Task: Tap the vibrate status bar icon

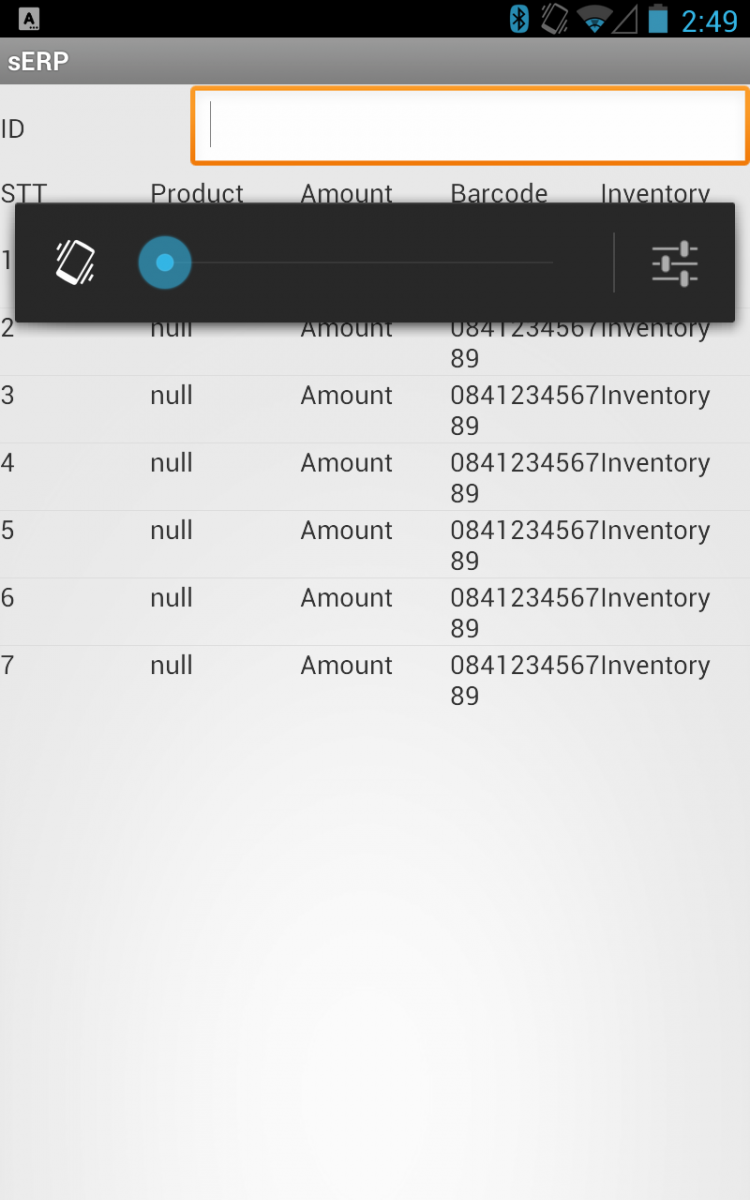Action: tap(554, 19)
